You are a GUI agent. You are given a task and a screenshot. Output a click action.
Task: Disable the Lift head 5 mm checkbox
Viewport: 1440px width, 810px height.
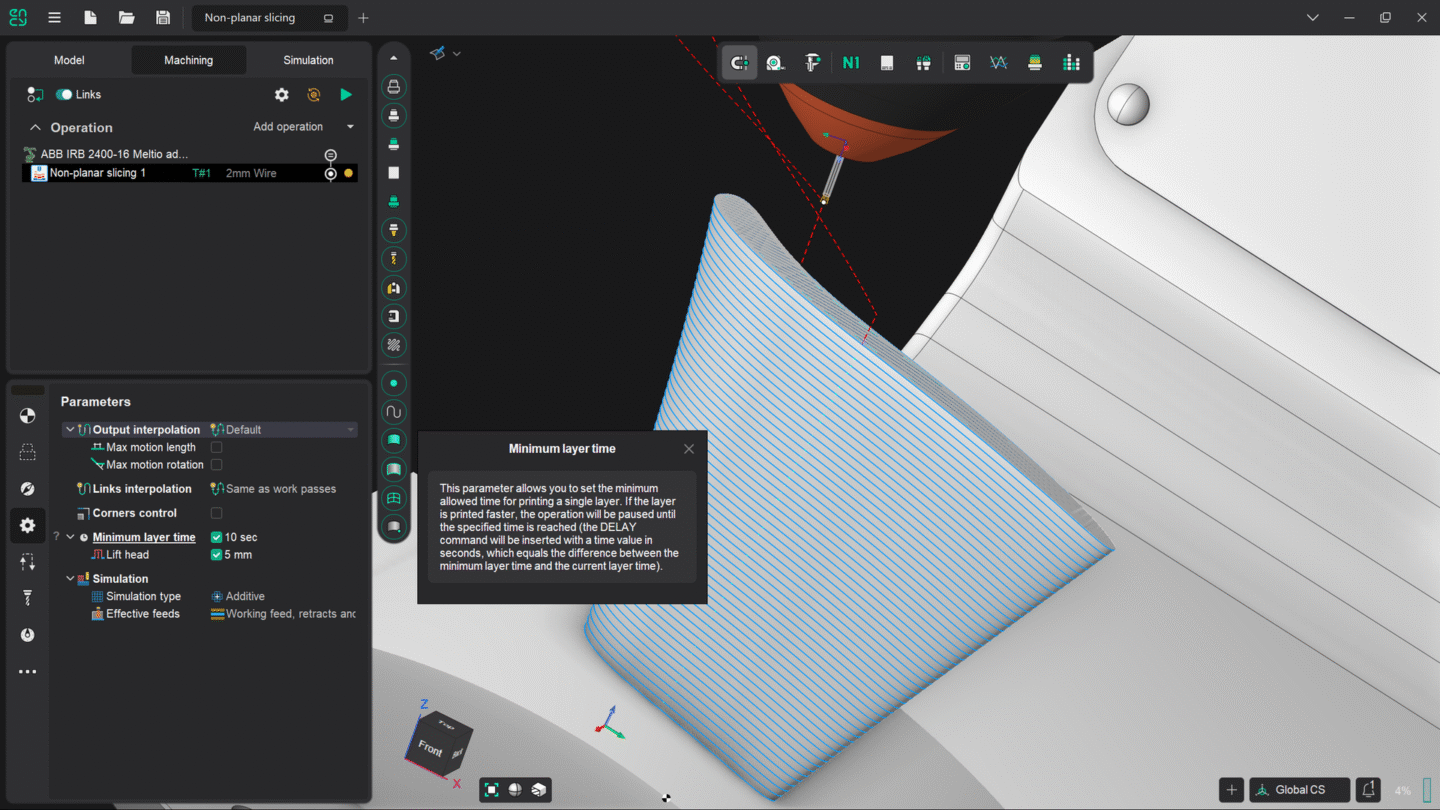[x=215, y=554]
